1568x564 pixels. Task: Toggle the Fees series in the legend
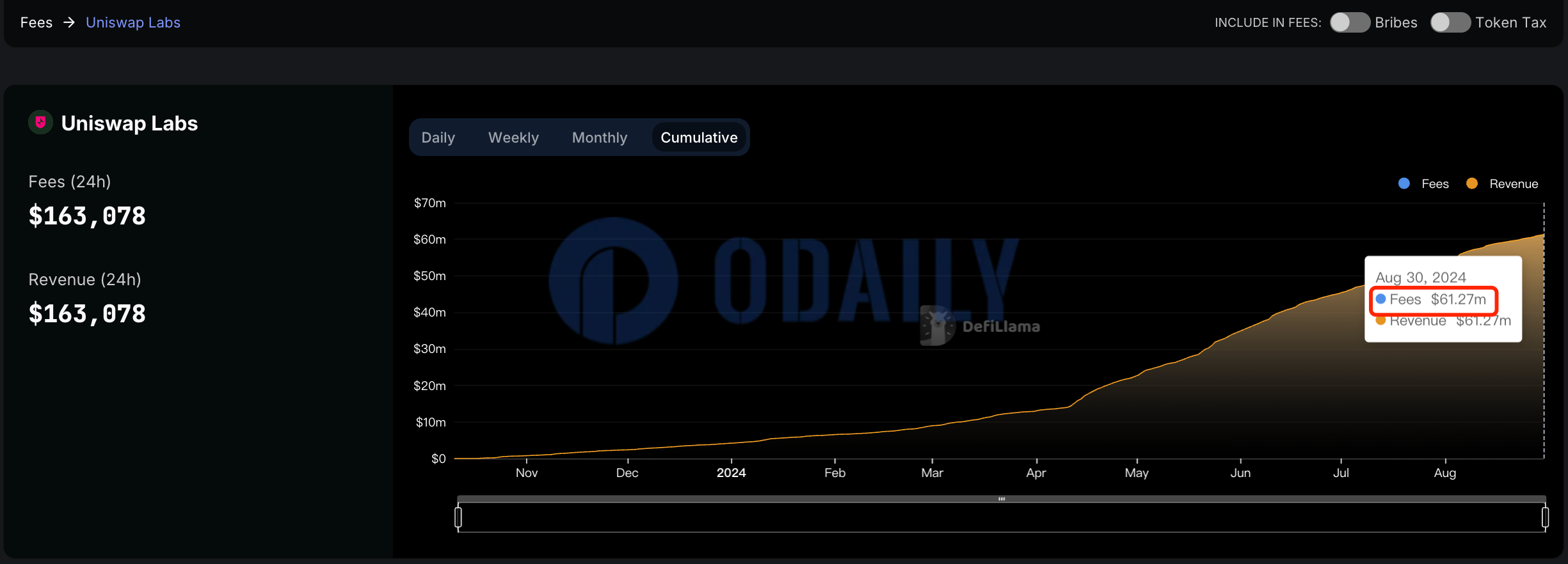pyautogui.click(x=1423, y=184)
